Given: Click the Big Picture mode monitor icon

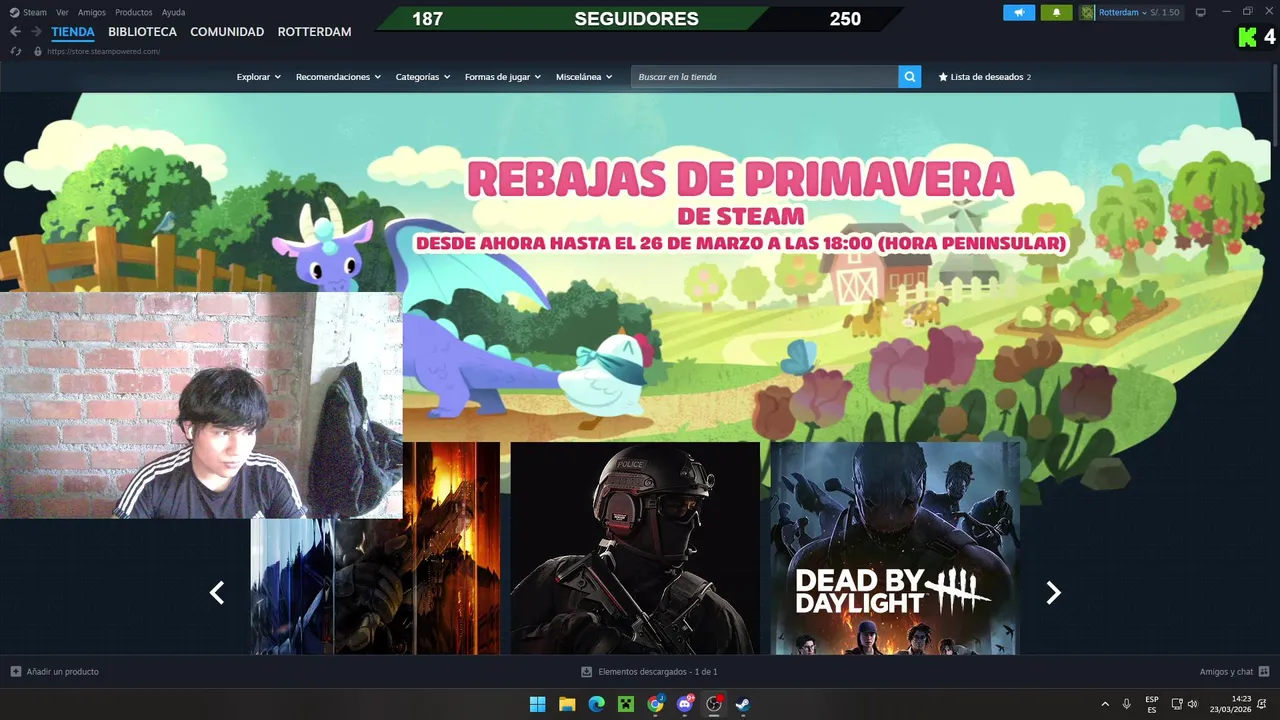Looking at the screenshot, I should [x=1201, y=12].
